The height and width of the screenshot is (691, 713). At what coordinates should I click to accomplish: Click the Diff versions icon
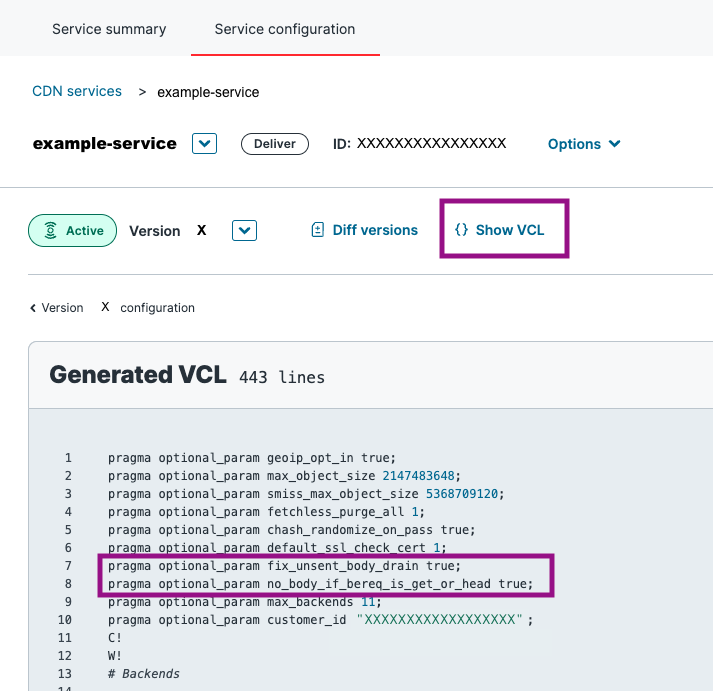point(318,230)
